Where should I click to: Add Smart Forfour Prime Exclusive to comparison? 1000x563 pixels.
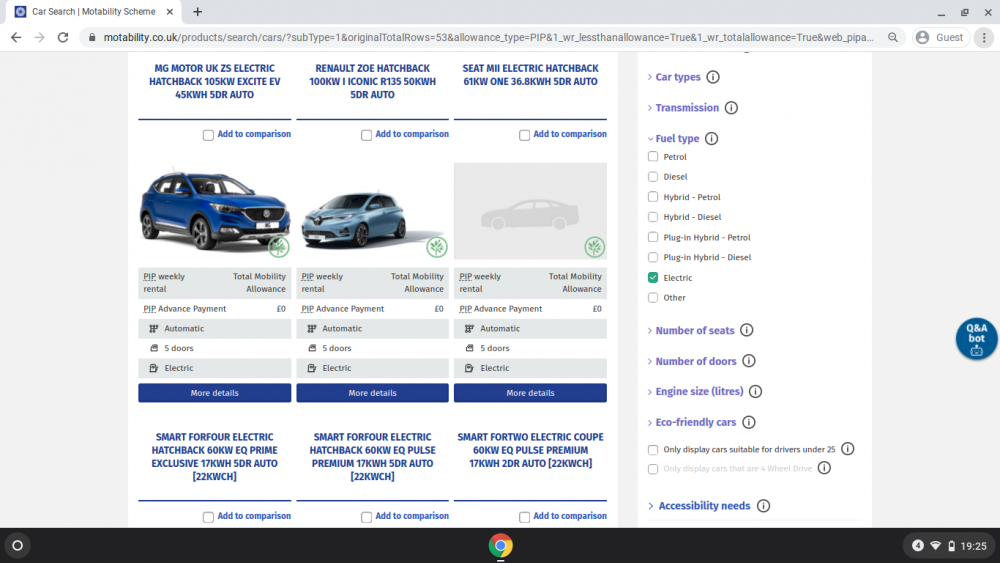tap(208, 517)
